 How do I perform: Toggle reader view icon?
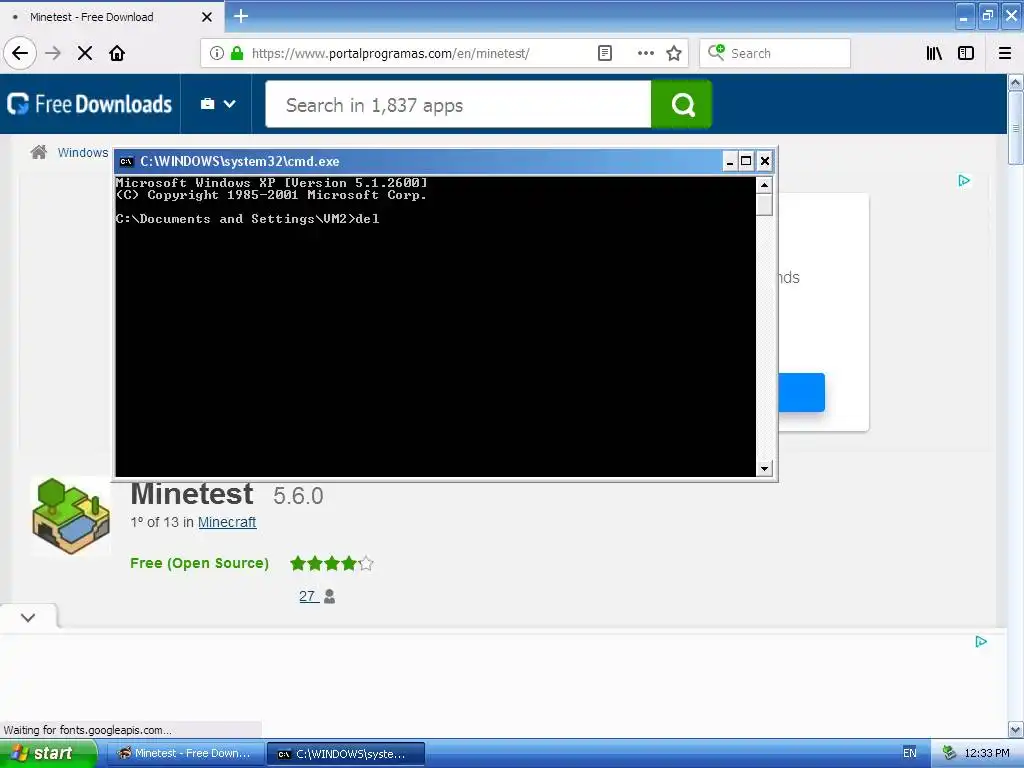605,54
